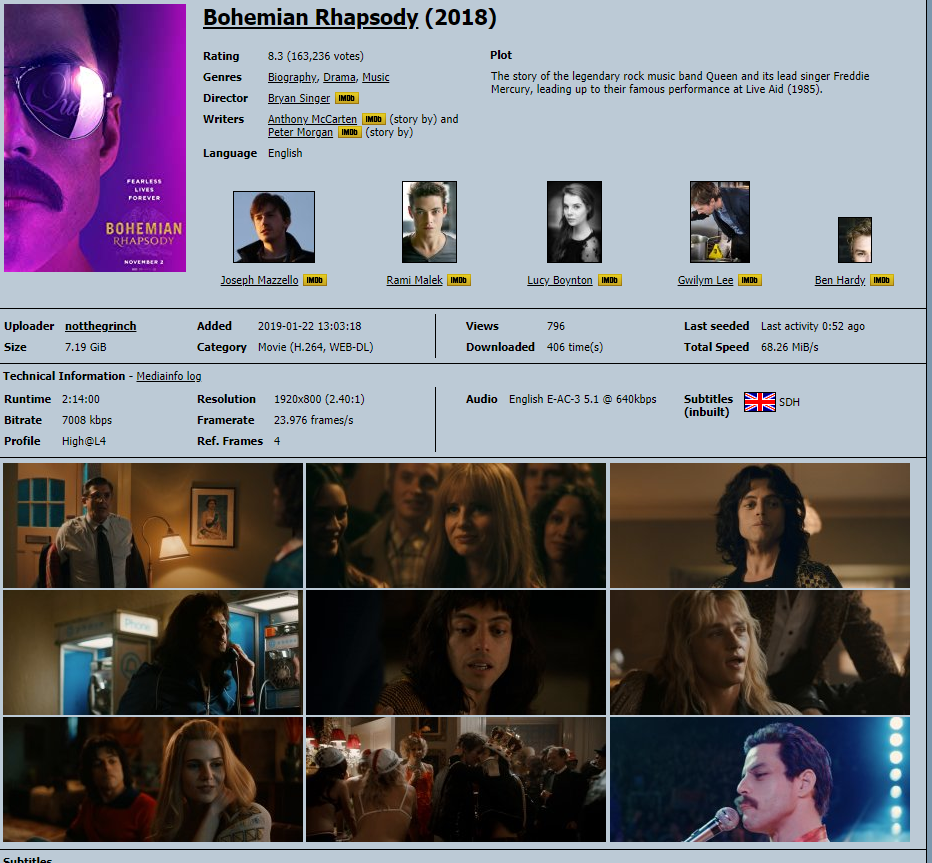
Task: Click IMDb badge next to Bryan Singer
Action: pyautogui.click(x=347, y=98)
